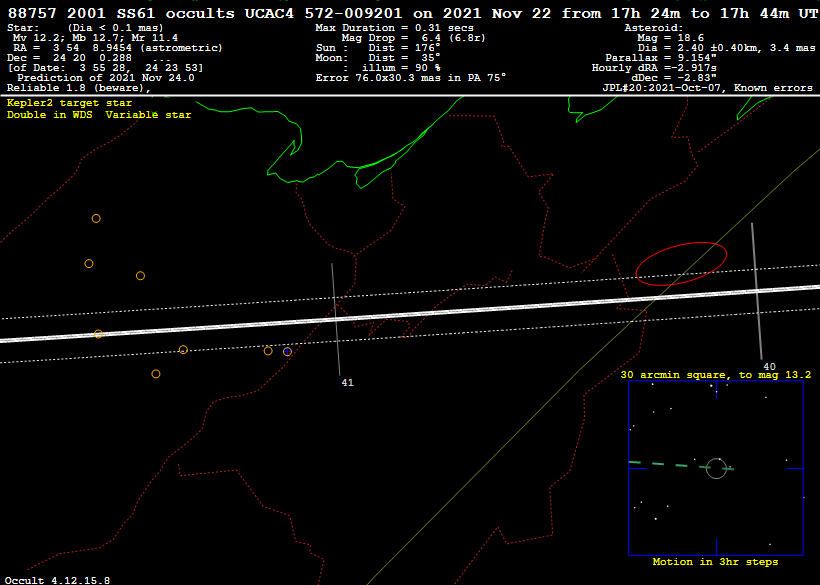
Task: Click the red error ellipse
Action: pos(681,264)
